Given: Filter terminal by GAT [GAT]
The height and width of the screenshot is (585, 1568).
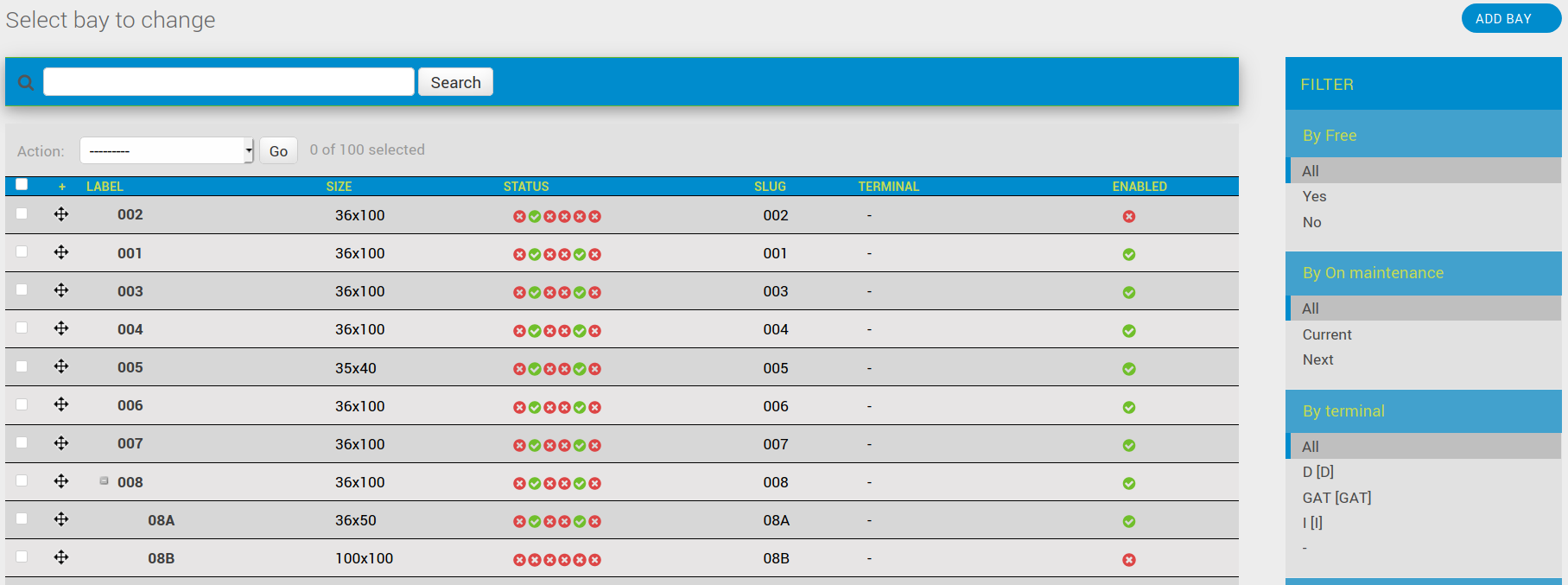Looking at the screenshot, I should click(1336, 498).
